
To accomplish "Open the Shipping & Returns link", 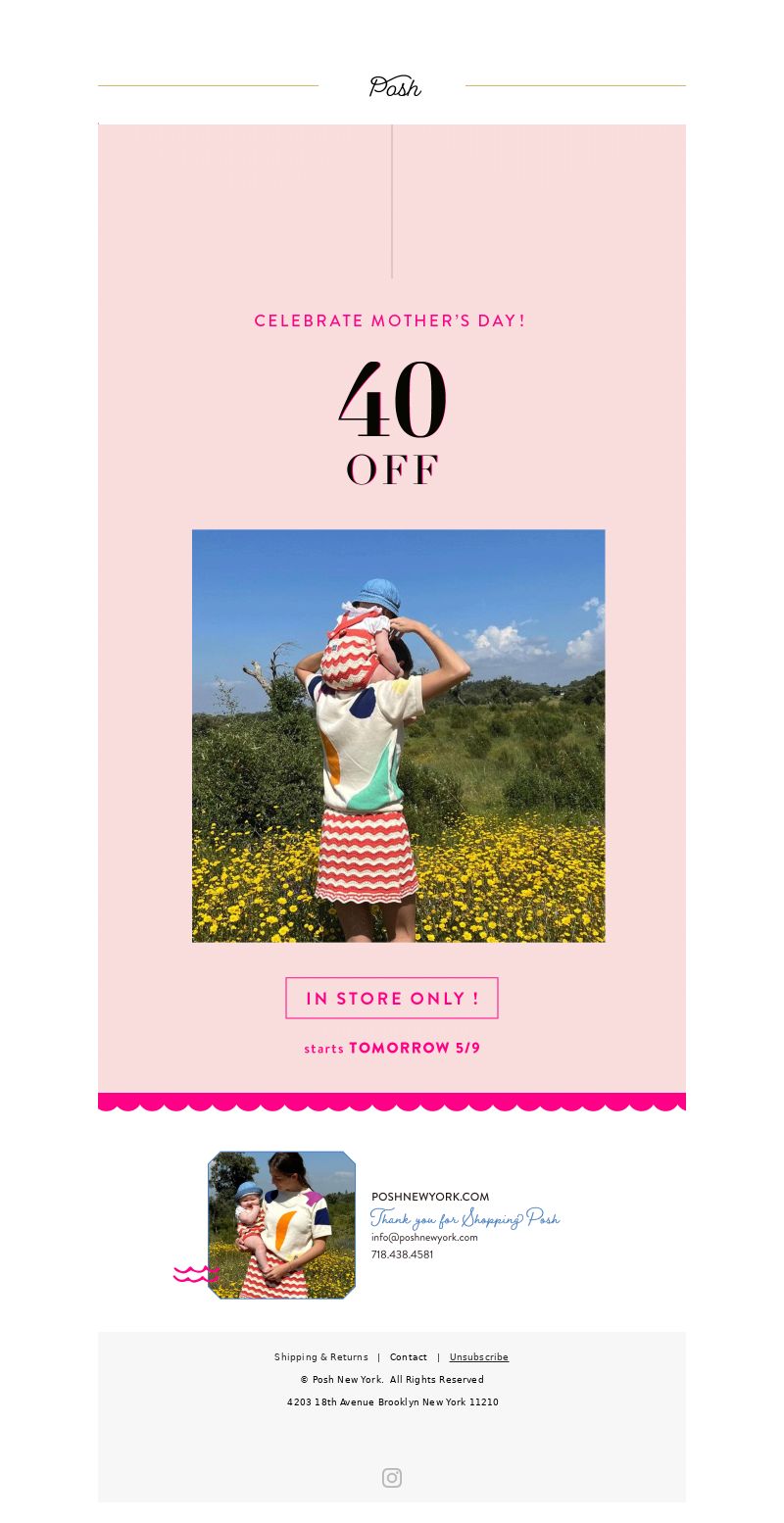I will point(321,1357).
